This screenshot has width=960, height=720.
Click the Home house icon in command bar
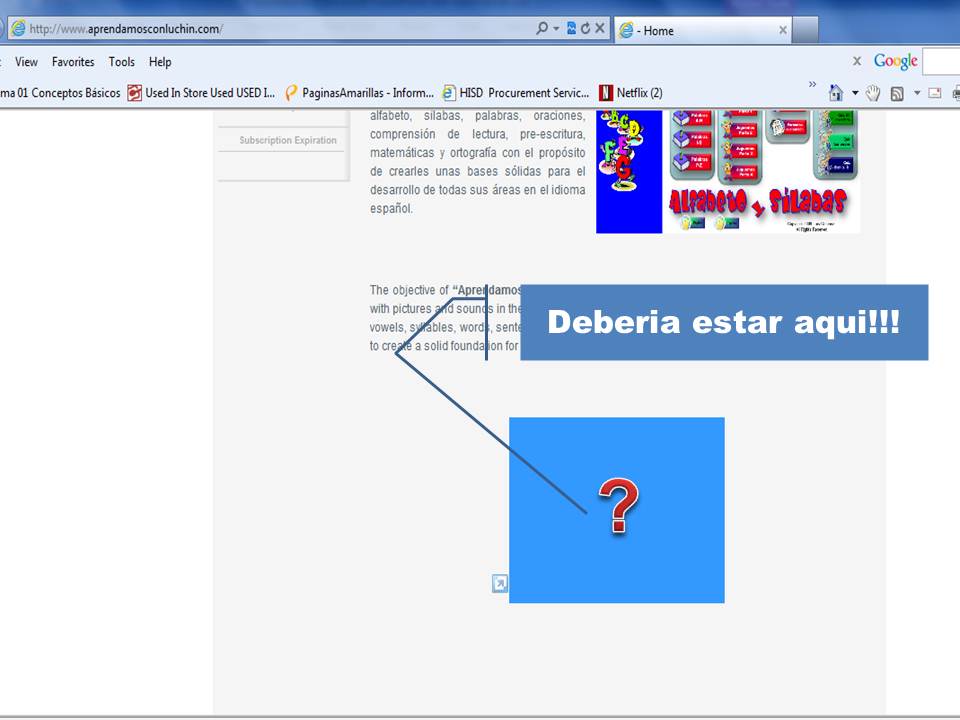tap(836, 93)
